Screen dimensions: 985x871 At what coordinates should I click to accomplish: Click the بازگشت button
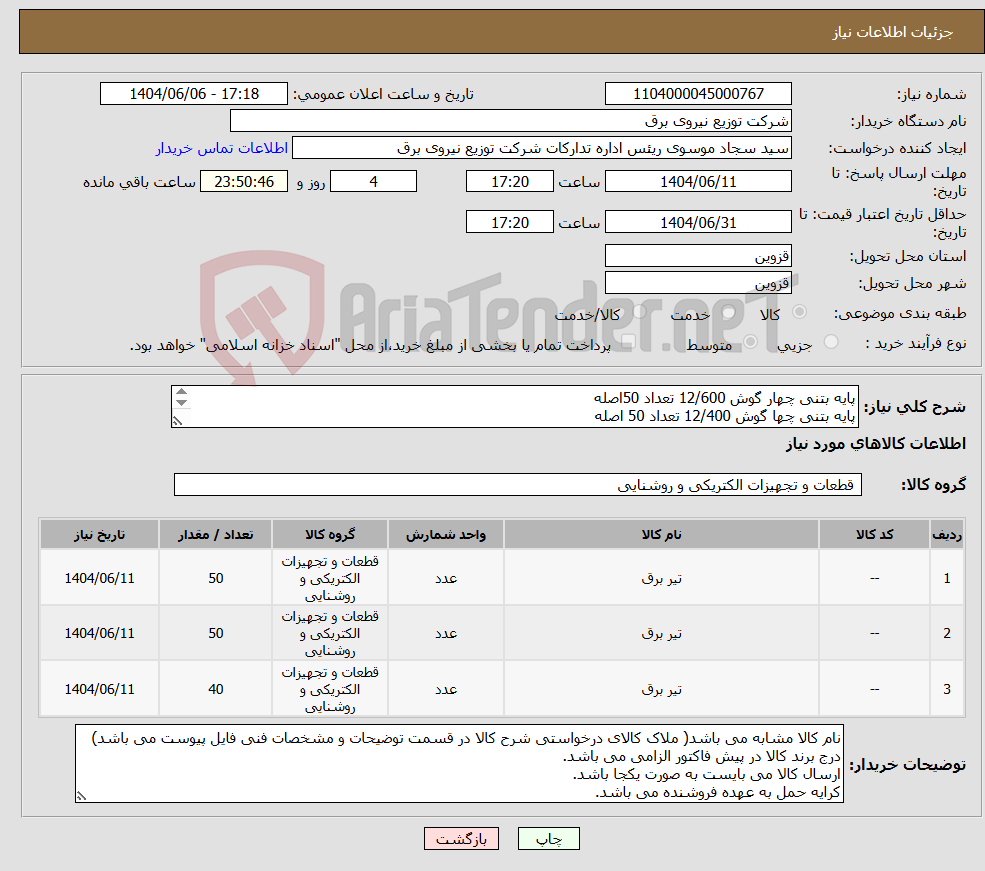tap(460, 838)
